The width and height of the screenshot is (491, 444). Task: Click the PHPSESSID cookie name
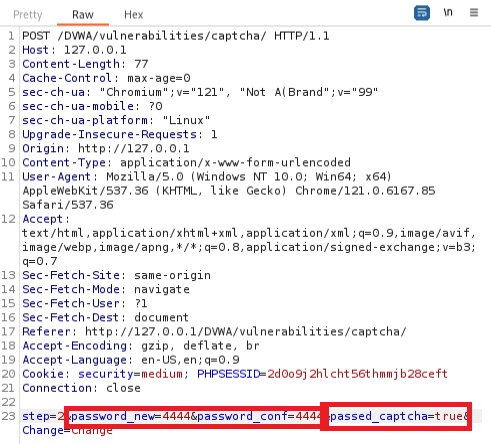[x=228, y=374]
